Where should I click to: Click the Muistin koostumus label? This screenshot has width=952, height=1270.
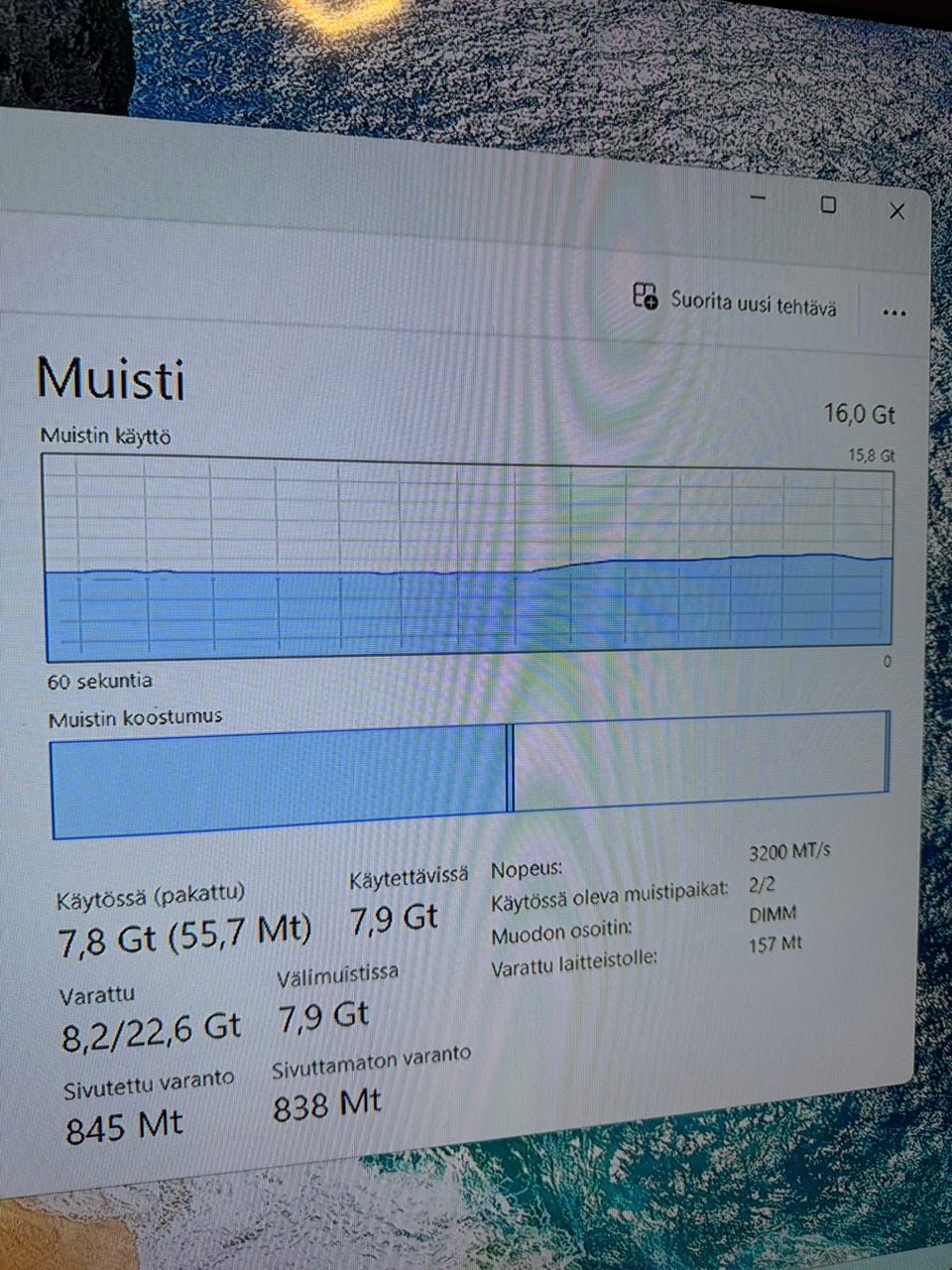coord(135,717)
